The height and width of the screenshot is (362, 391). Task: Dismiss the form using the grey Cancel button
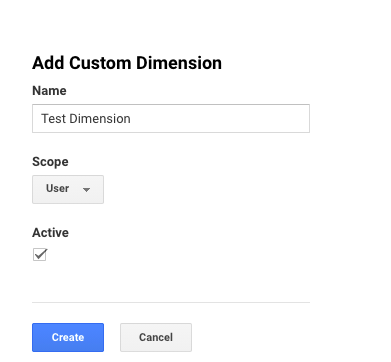pos(156,337)
